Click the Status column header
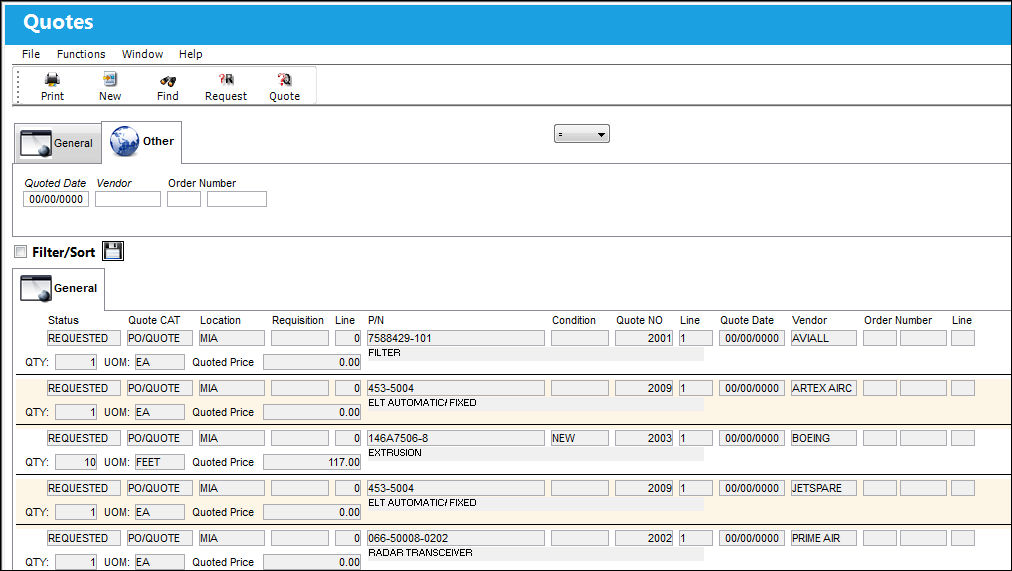The image size is (1012, 571). (63, 320)
